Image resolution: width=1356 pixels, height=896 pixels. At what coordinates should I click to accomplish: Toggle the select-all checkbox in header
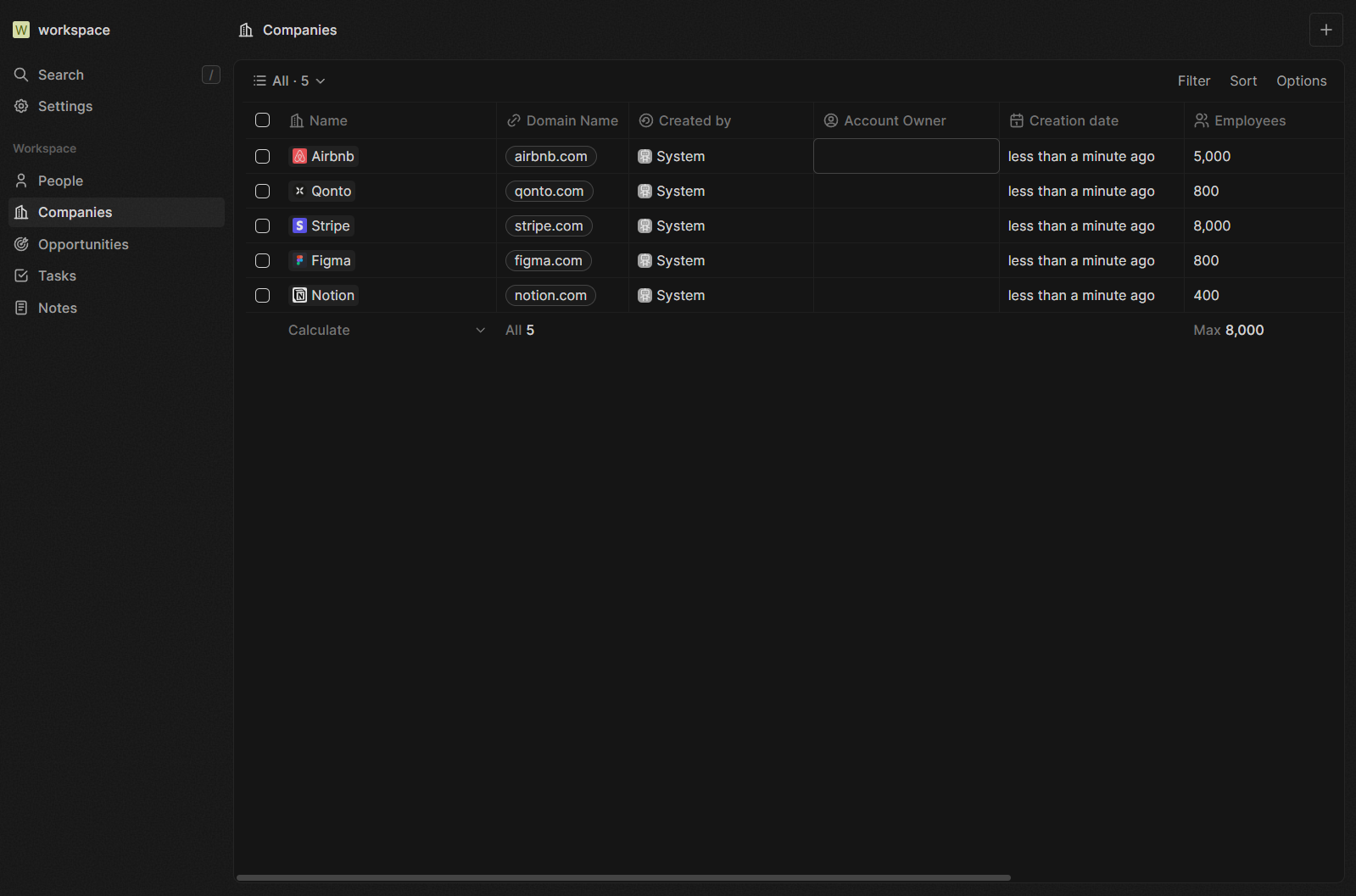262,120
